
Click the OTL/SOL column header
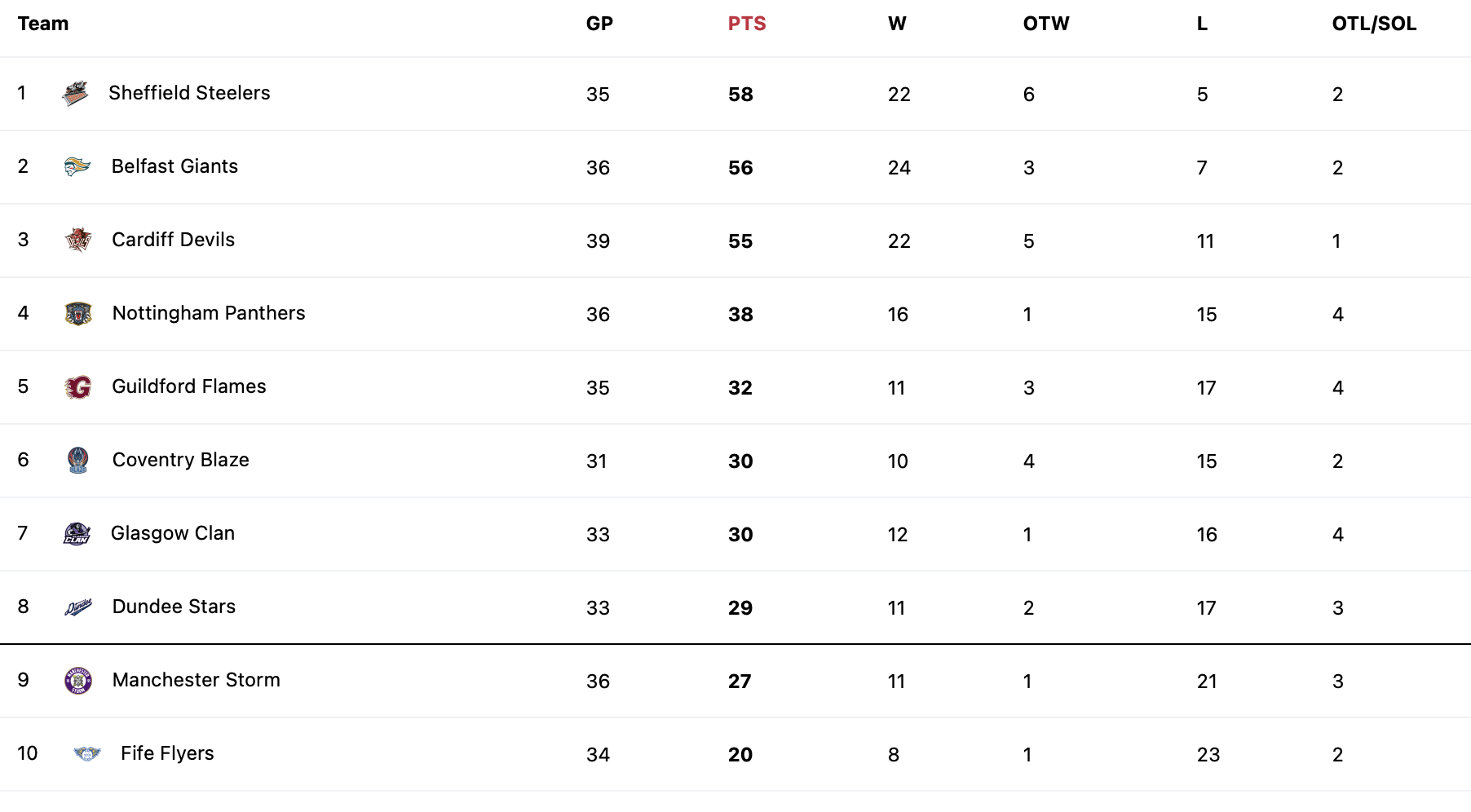(x=1374, y=24)
